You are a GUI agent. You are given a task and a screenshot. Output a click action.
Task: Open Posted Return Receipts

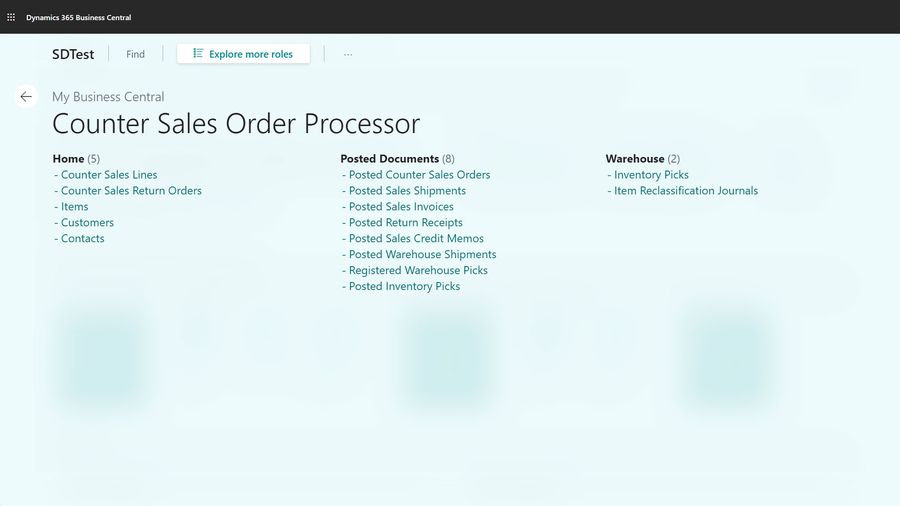tap(405, 223)
